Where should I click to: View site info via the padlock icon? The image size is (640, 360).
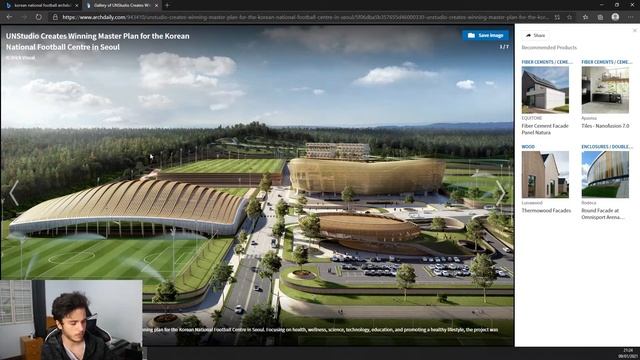coord(55,17)
